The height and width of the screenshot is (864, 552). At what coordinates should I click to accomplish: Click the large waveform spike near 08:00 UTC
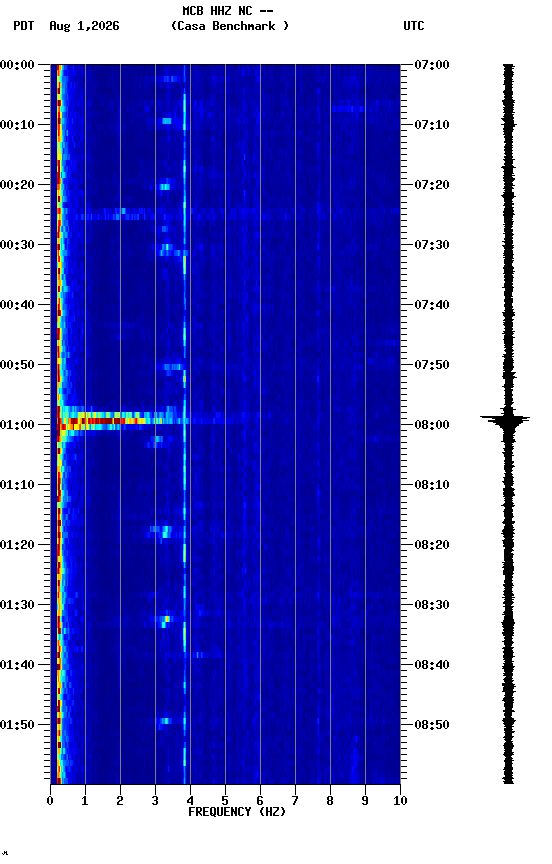[x=505, y=420]
